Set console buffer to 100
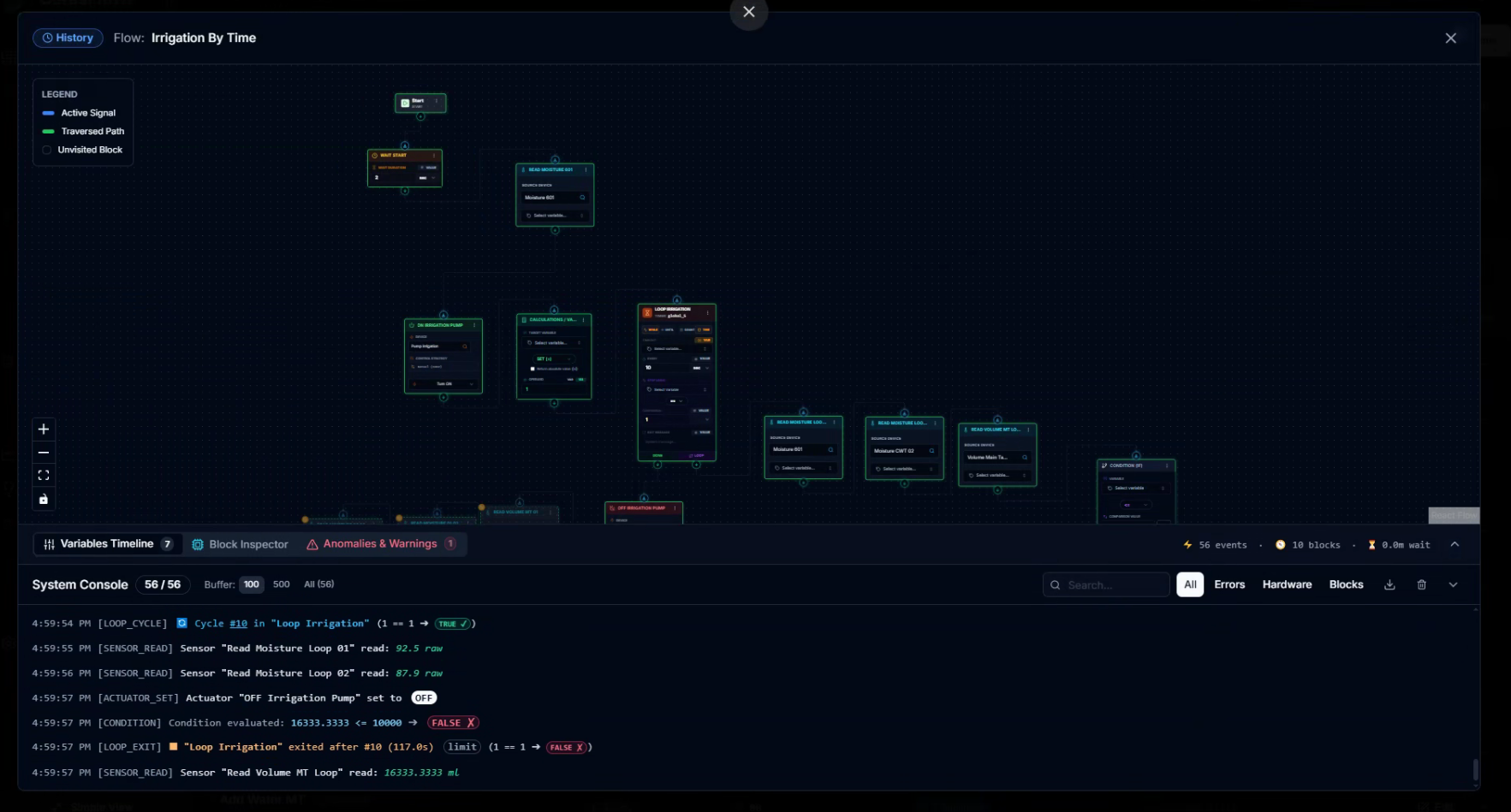 251,584
